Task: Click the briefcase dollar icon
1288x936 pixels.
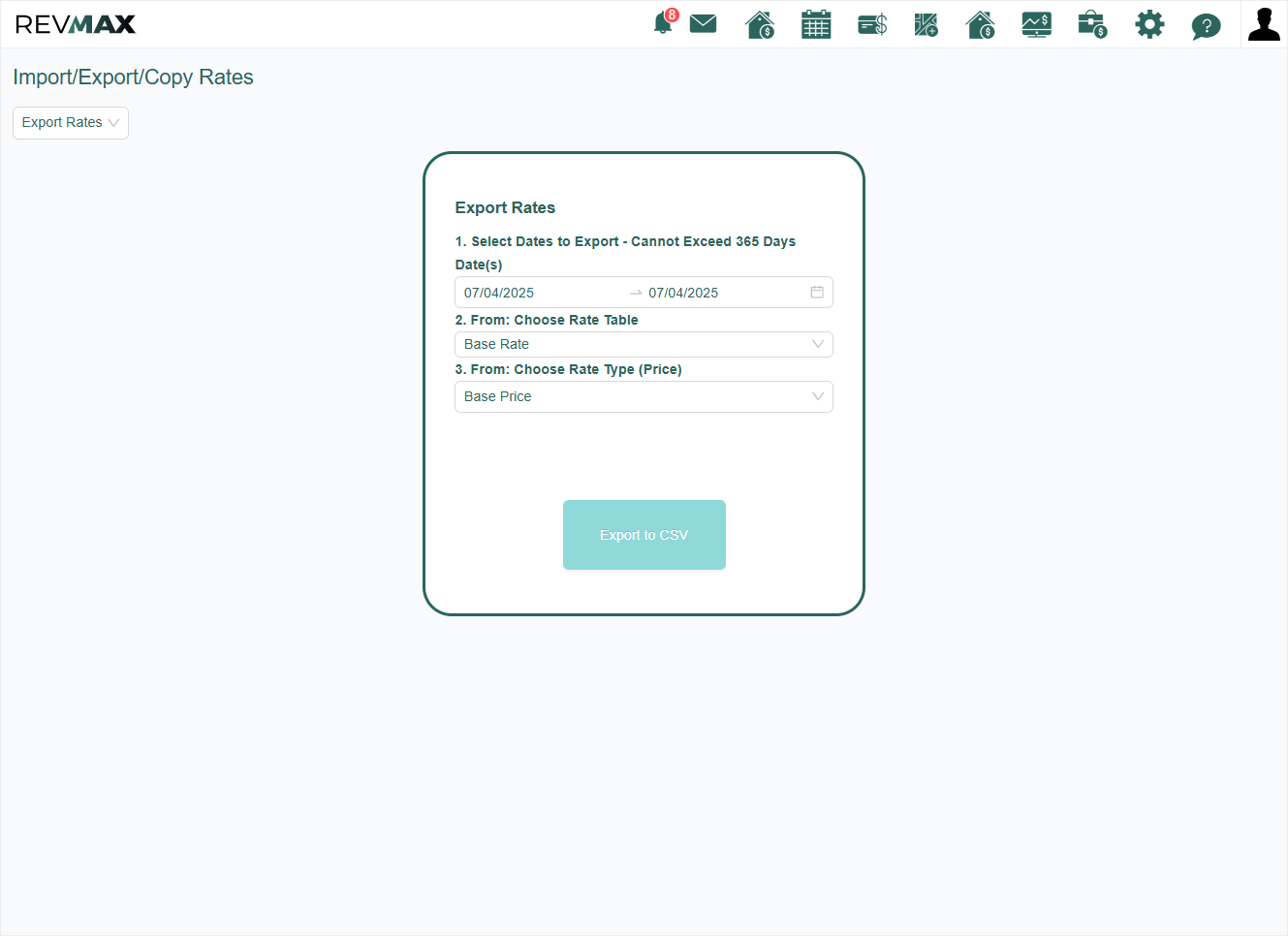Action: (1092, 24)
